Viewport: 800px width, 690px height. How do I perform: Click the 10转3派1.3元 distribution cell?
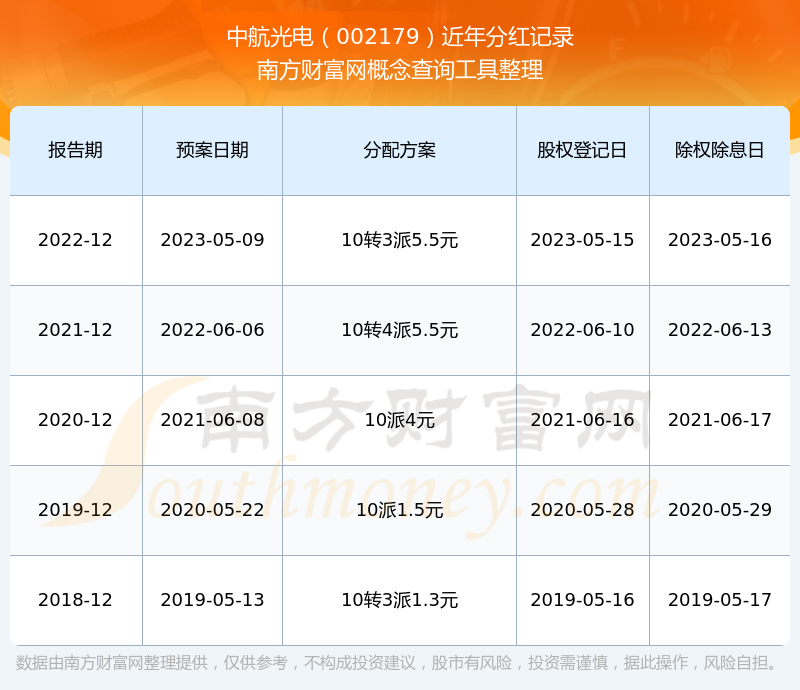coord(399,600)
